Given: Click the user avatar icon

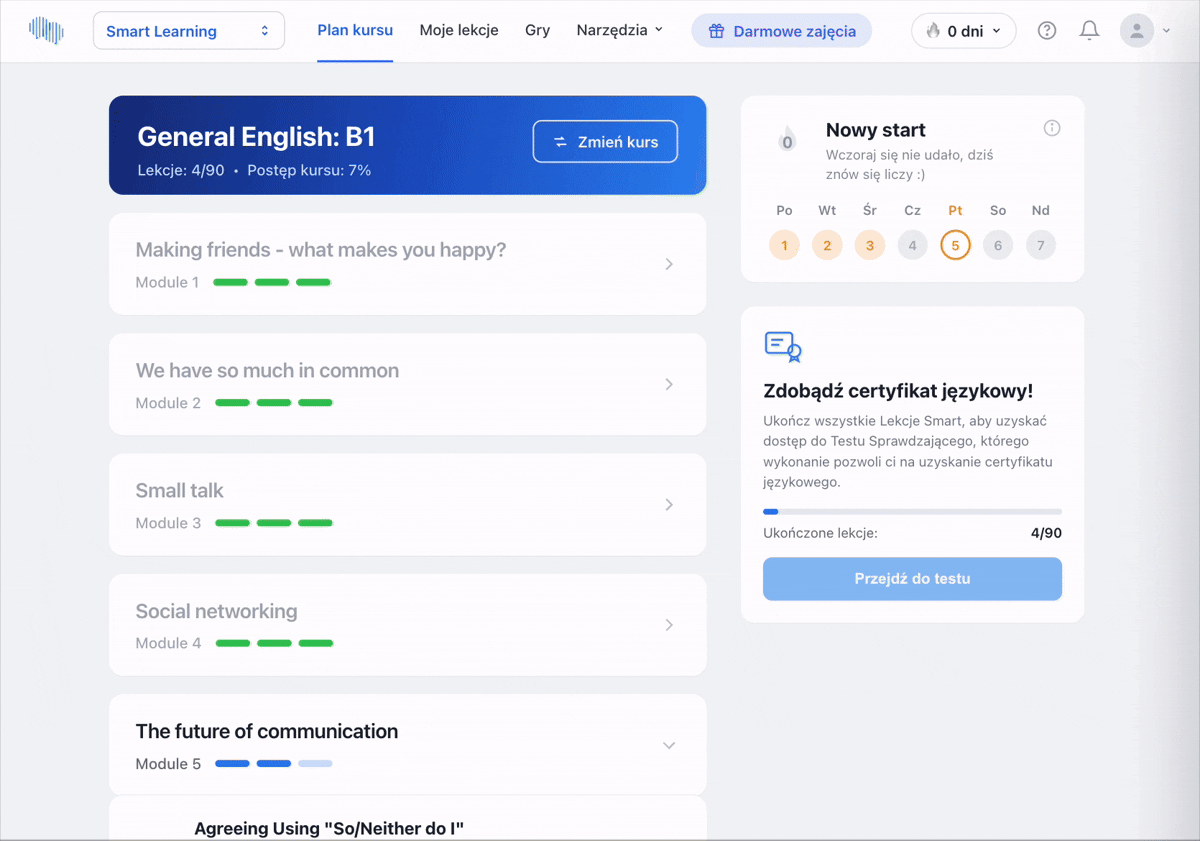Looking at the screenshot, I should (1136, 31).
